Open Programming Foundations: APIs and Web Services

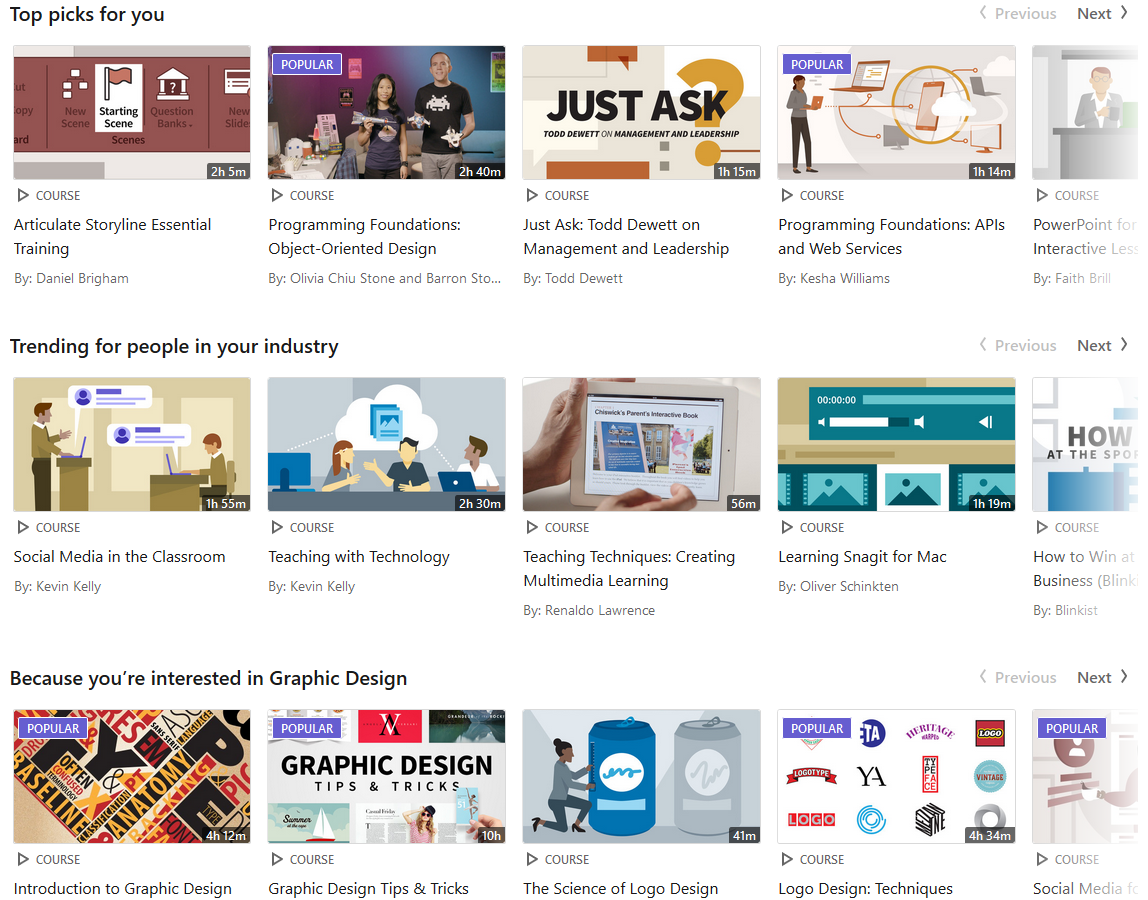coord(891,237)
